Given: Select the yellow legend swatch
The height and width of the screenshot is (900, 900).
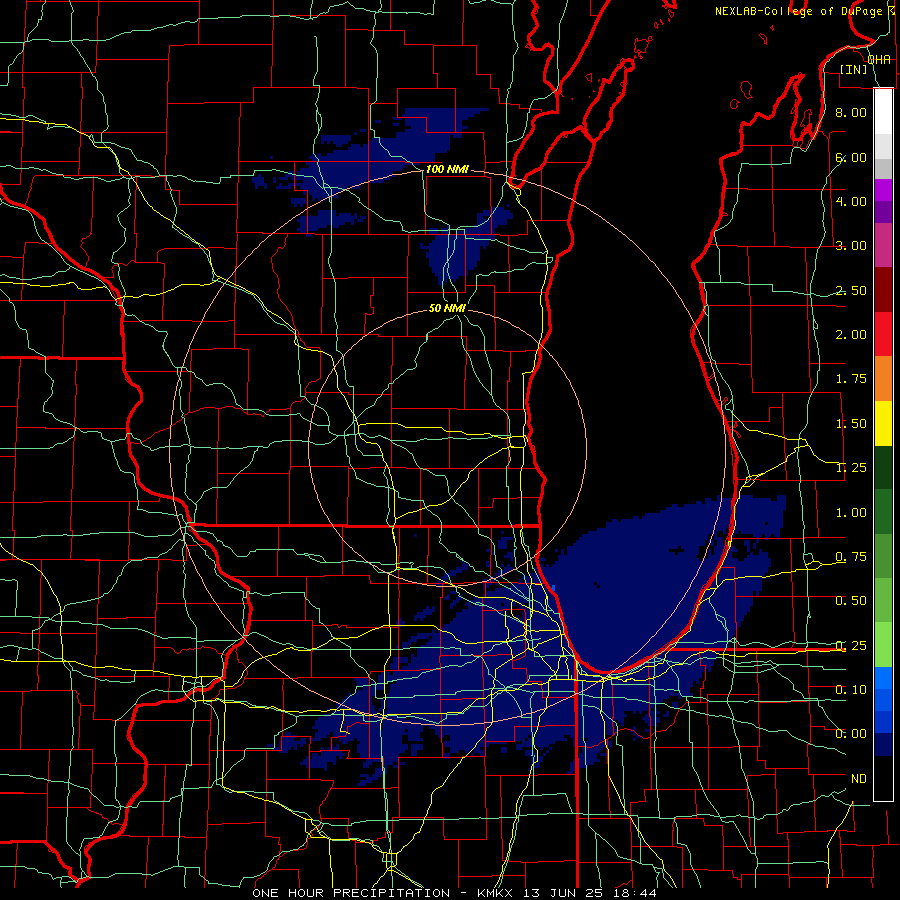Looking at the screenshot, I should (883, 423).
